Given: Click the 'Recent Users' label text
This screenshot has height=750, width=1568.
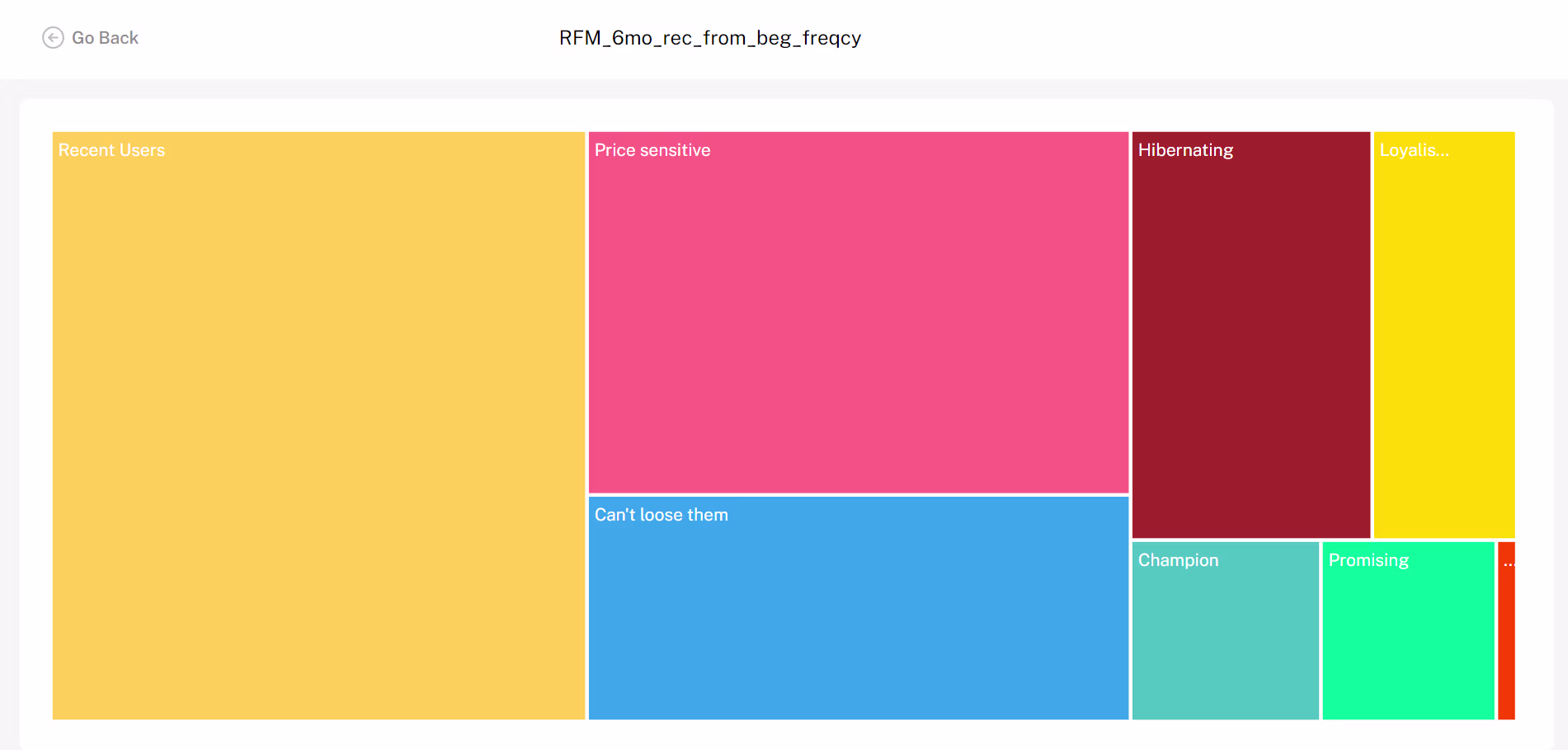Looking at the screenshot, I should (111, 150).
